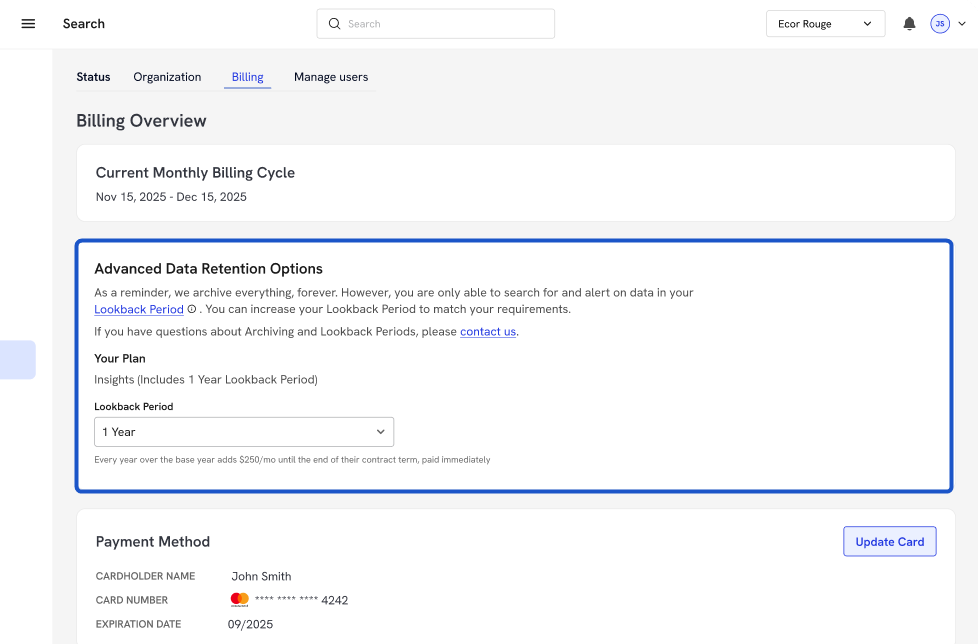Open the hamburger navigation menu
Image resolution: width=978 pixels, height=644 pixels.
coord(28,24)
